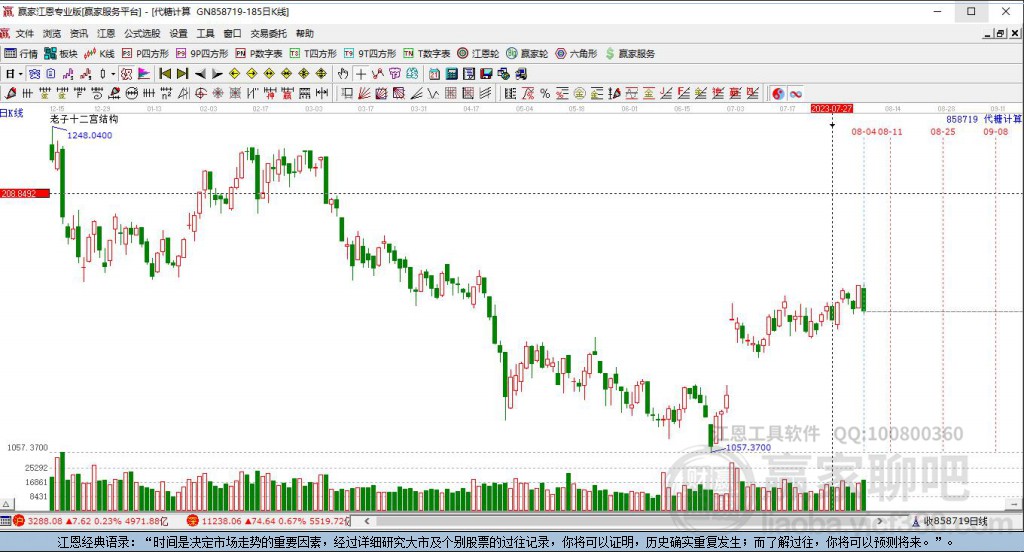This screenshot has width=1024, height=552.
Task: Select the percent retracement tool
Action: (545, 93)
